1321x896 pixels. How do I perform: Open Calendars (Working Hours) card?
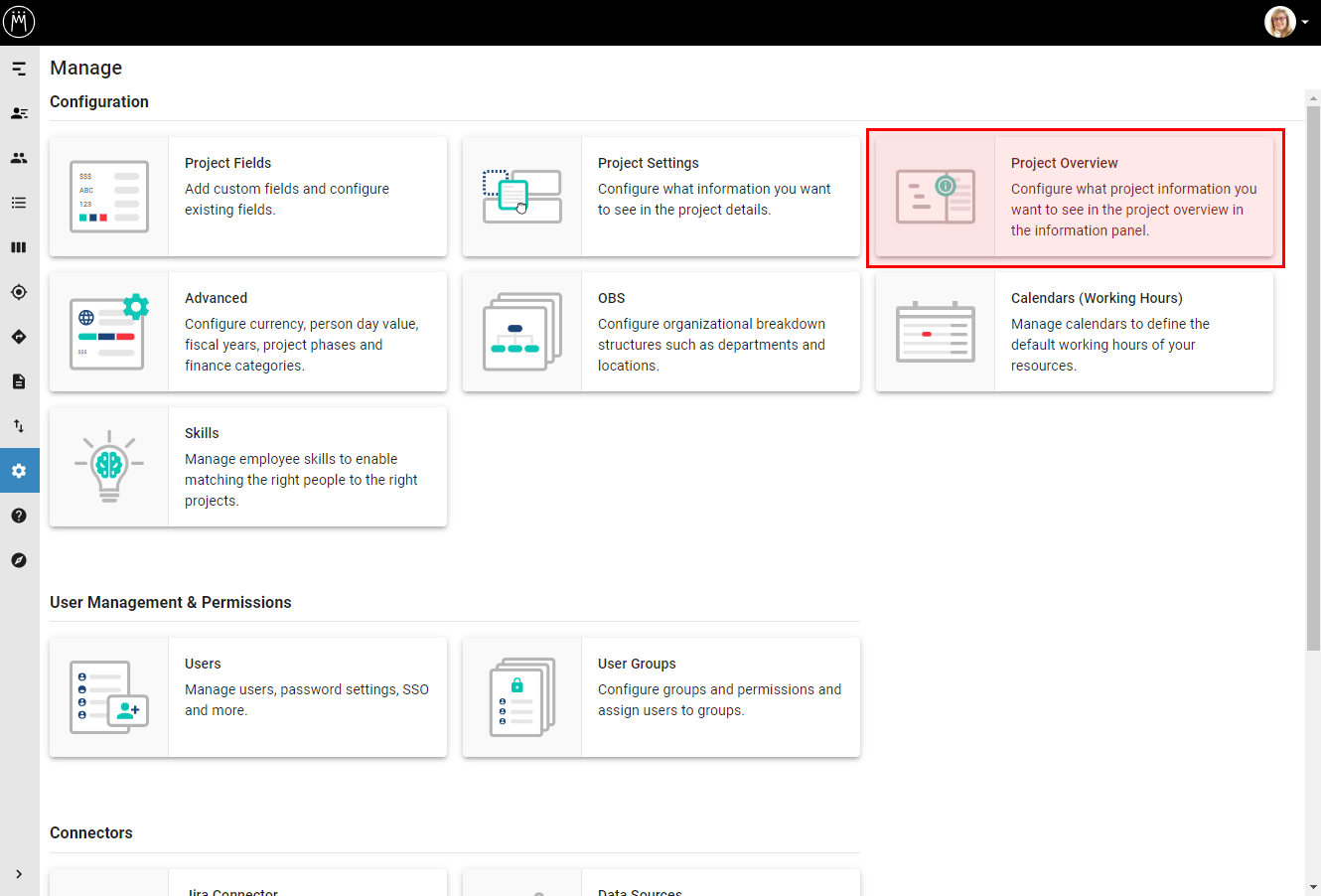pos(1075,332)
